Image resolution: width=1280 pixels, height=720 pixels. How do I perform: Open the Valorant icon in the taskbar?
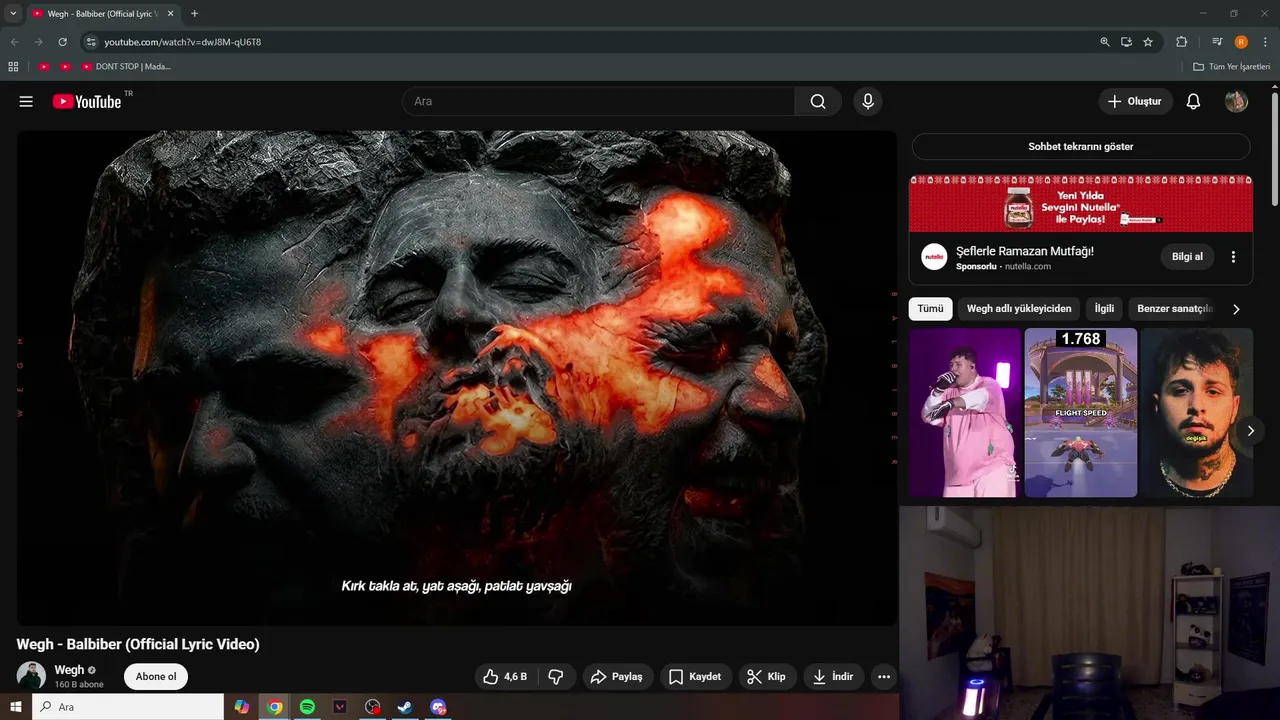[340, 707]
